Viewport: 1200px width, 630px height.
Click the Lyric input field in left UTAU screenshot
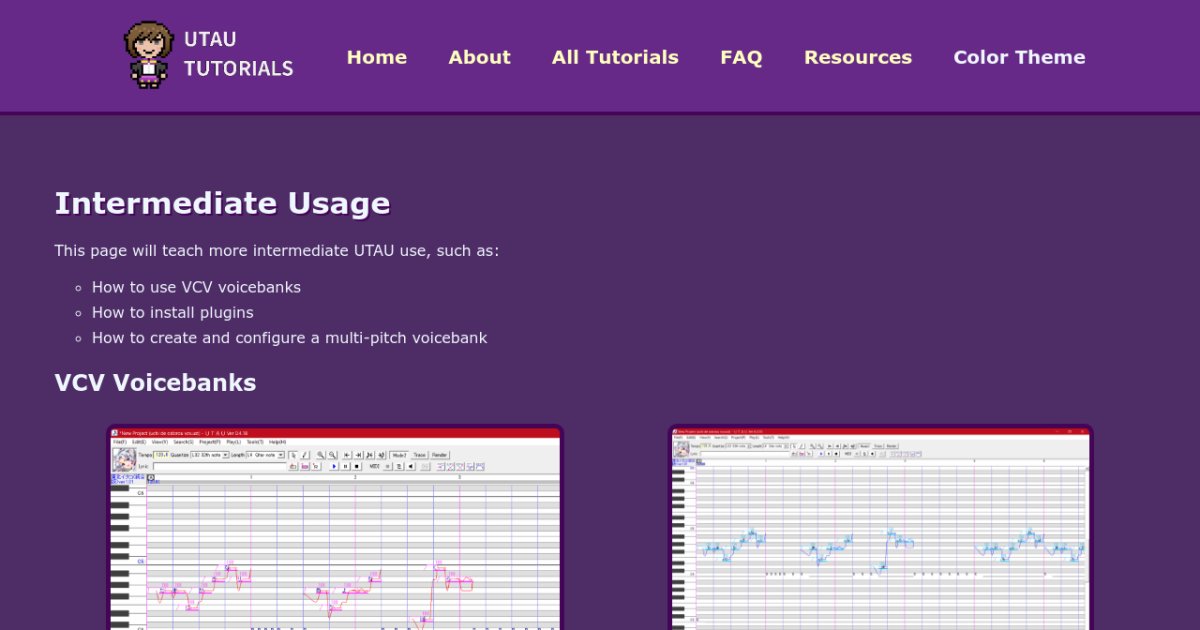point(219,466)
